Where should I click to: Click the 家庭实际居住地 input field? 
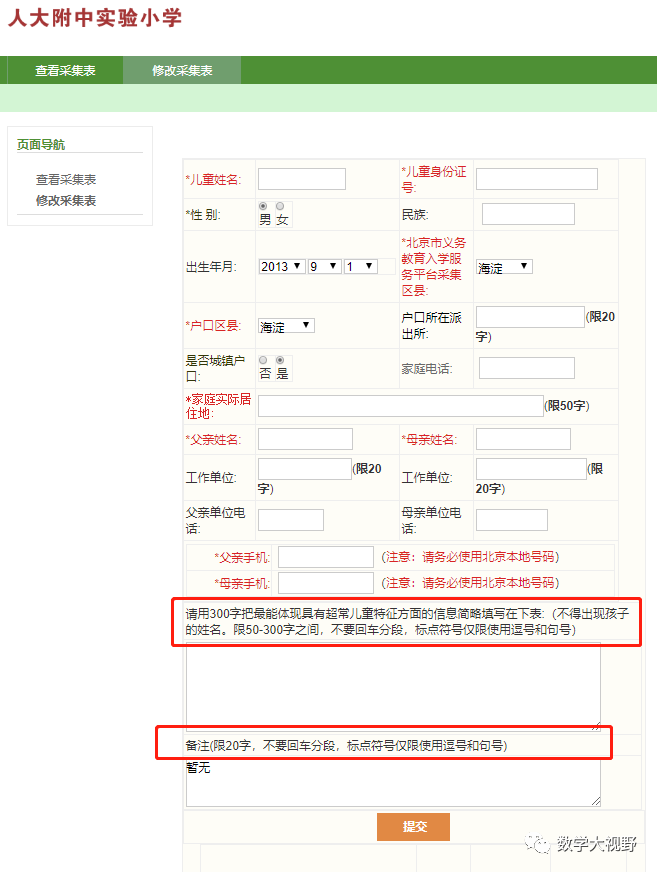coord(401,406)
